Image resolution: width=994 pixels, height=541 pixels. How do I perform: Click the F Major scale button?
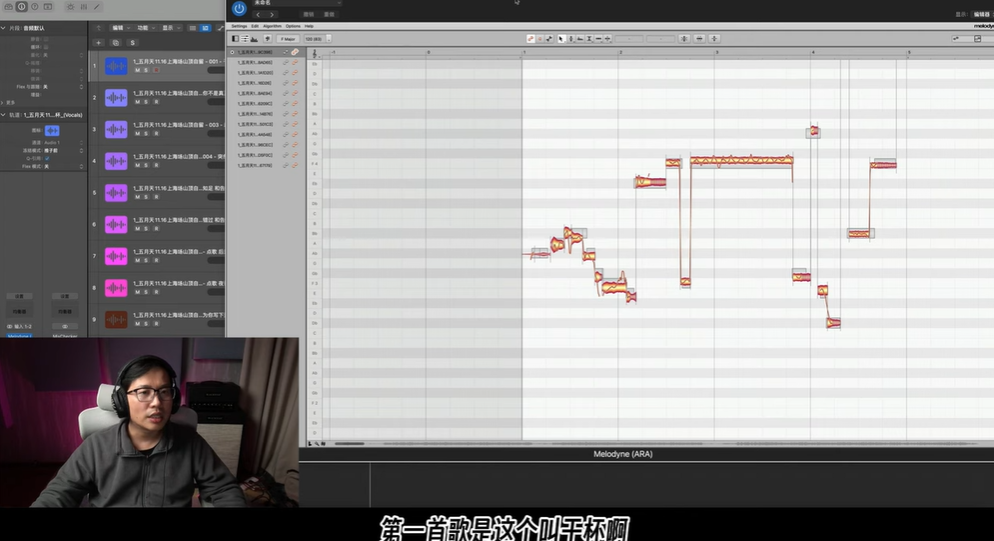coord(285,39)
